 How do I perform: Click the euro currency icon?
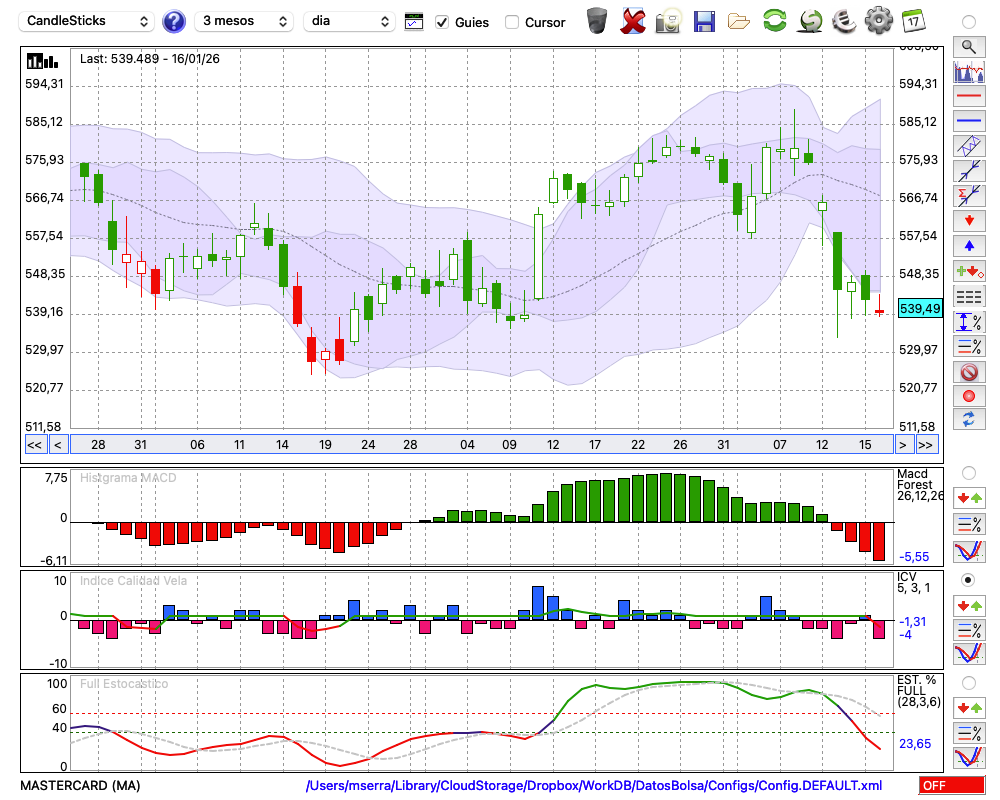843,21
